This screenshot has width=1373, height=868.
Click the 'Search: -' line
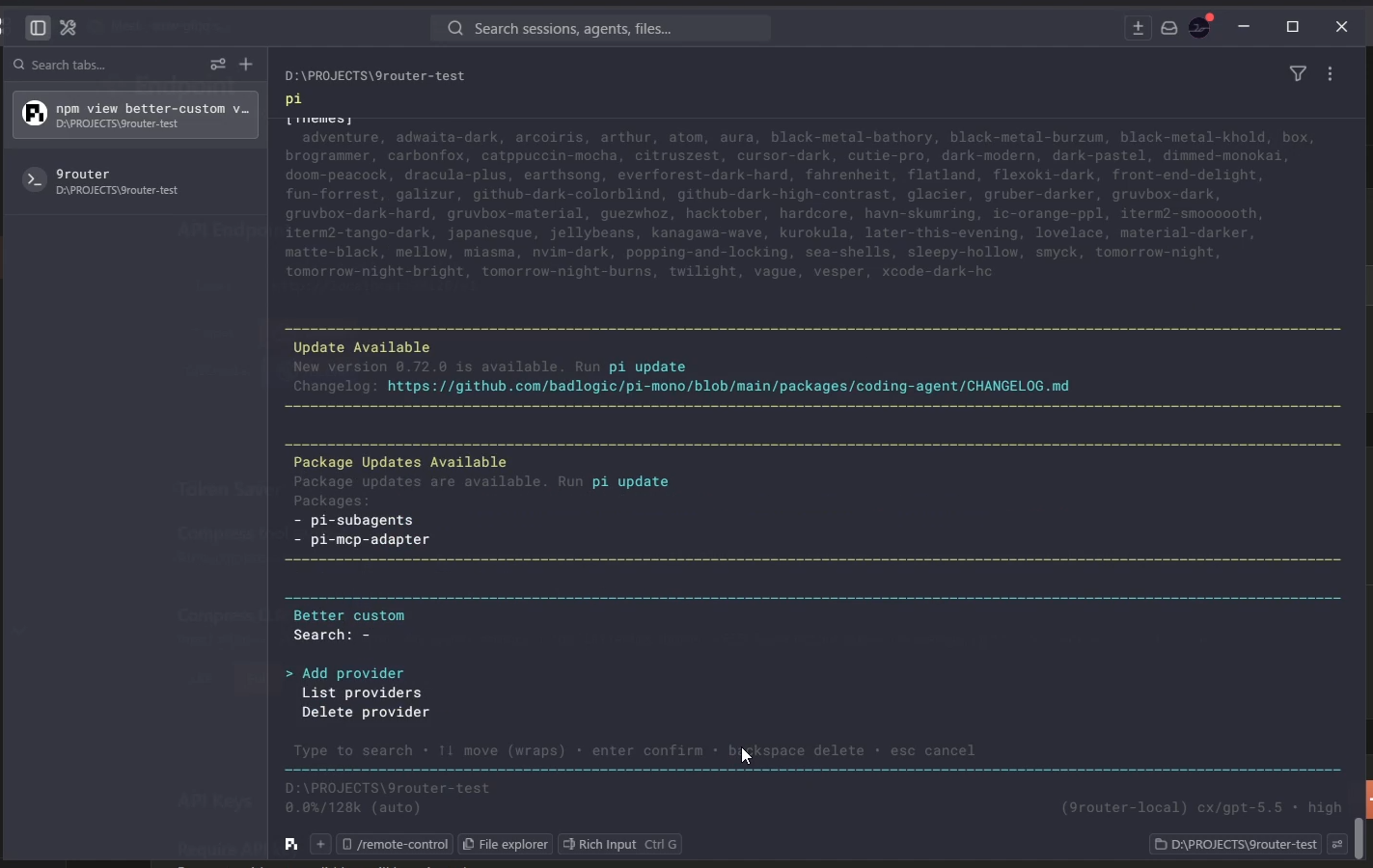click(x=332, y=635)
